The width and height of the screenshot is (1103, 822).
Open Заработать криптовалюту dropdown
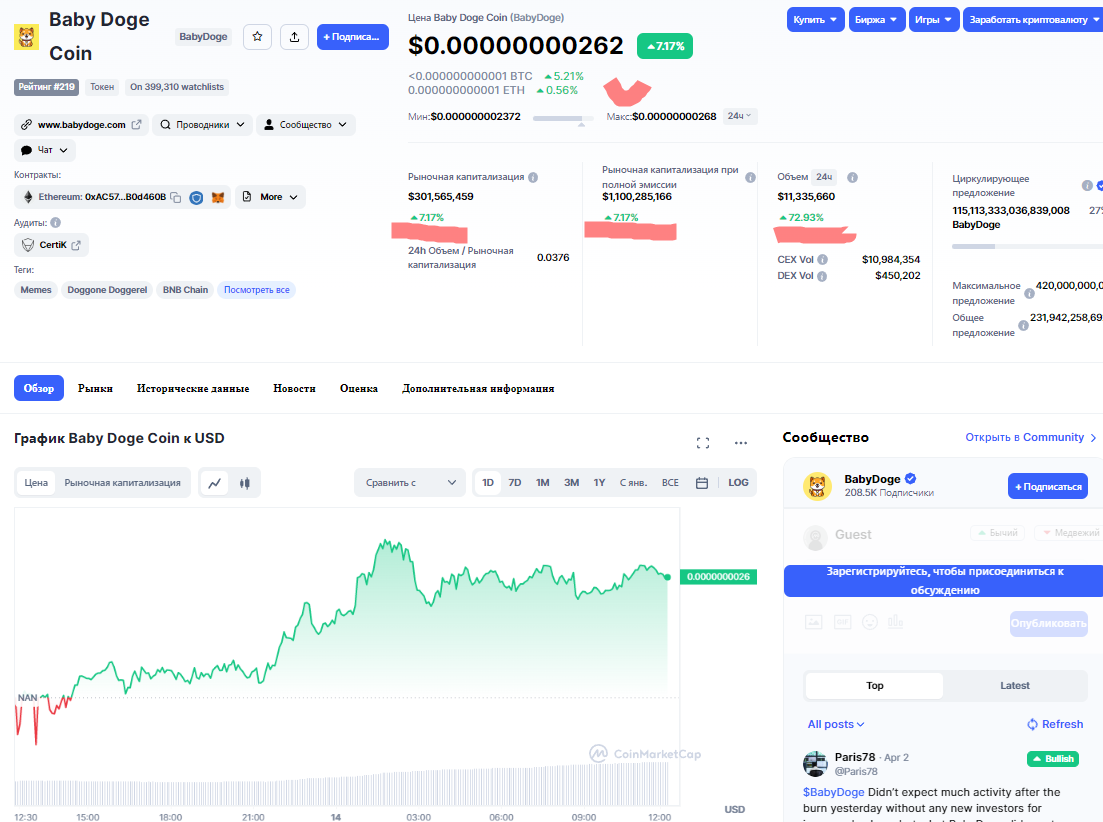[x=1033, y=20]
